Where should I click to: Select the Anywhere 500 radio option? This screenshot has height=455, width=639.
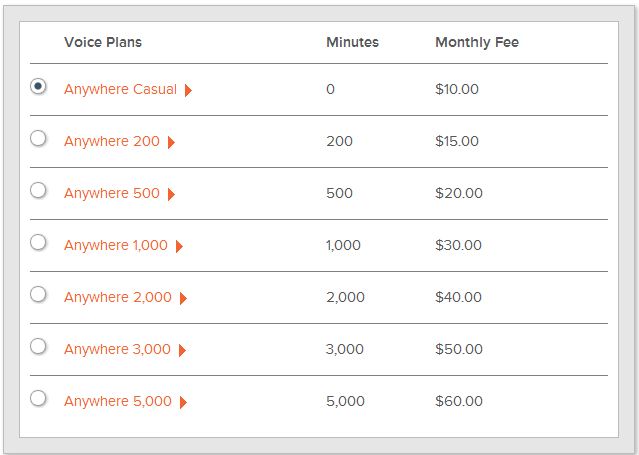[x=38, y=190]
